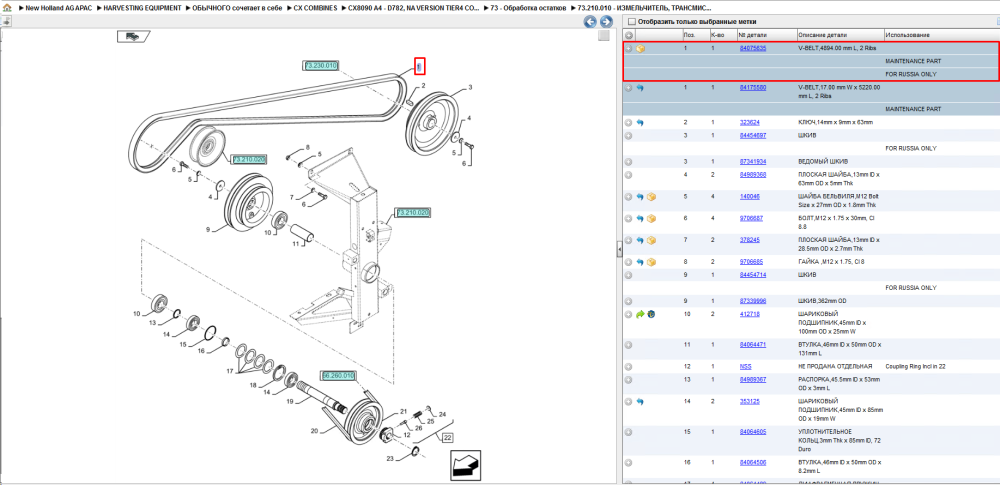Click the combine direction icon above the diagram
The width and height of the screenshot is (1000, 485).
pyautogui.click(x=133, y=36)
